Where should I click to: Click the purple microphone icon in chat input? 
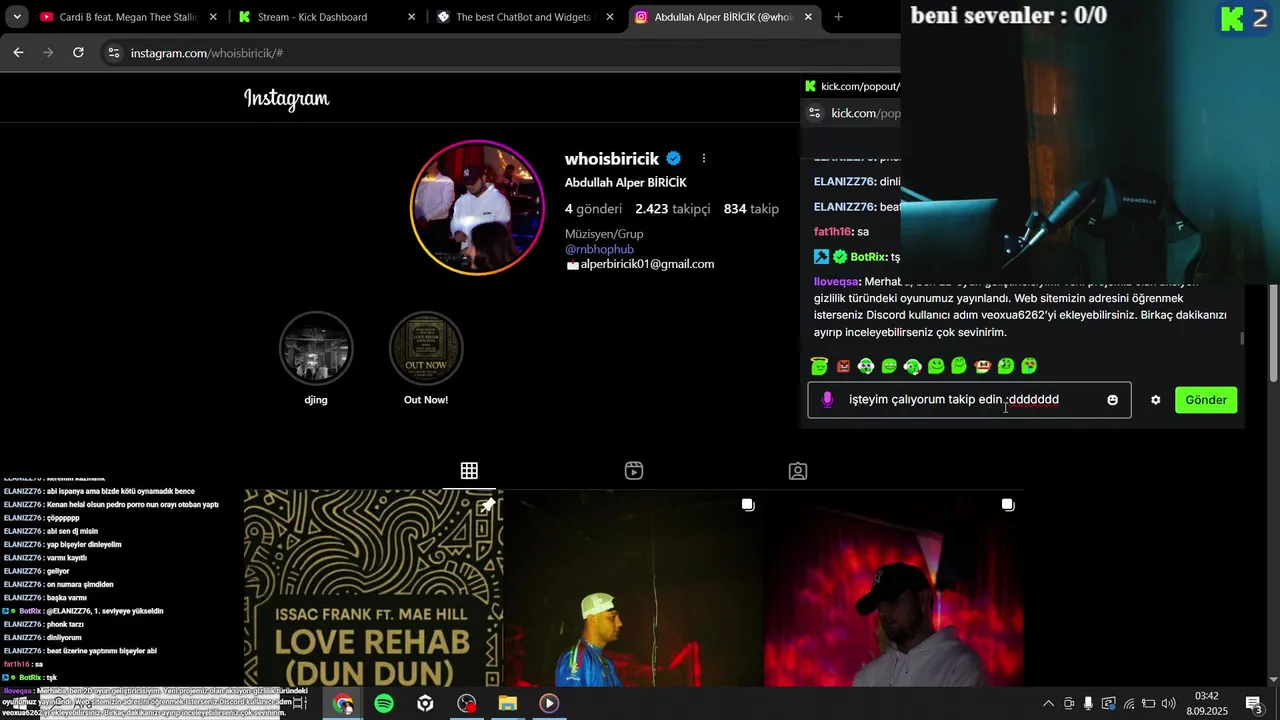coord(827,400)
